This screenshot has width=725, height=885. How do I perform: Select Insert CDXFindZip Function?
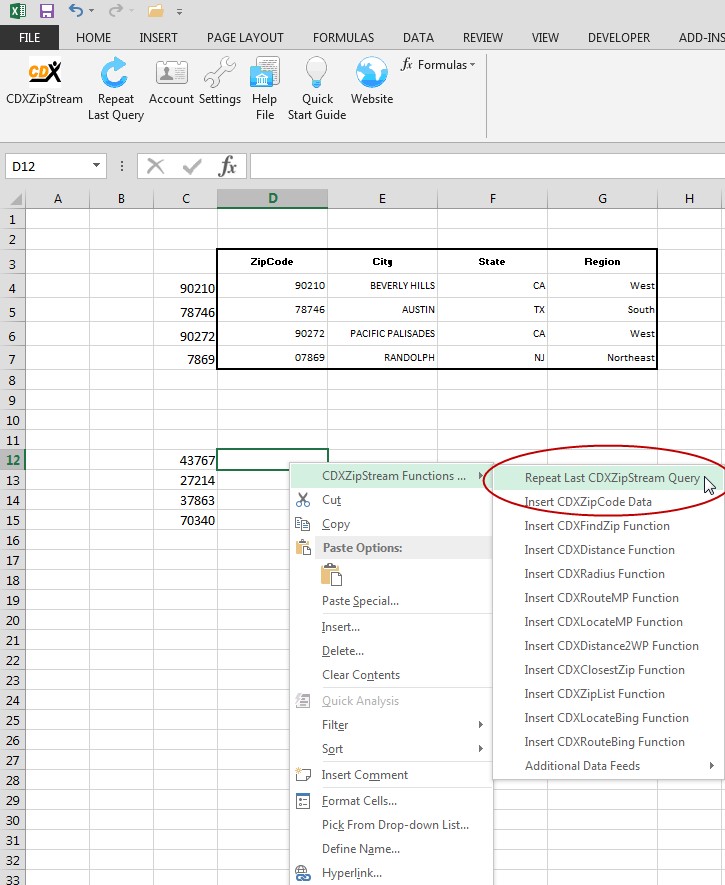coord(608,526)
